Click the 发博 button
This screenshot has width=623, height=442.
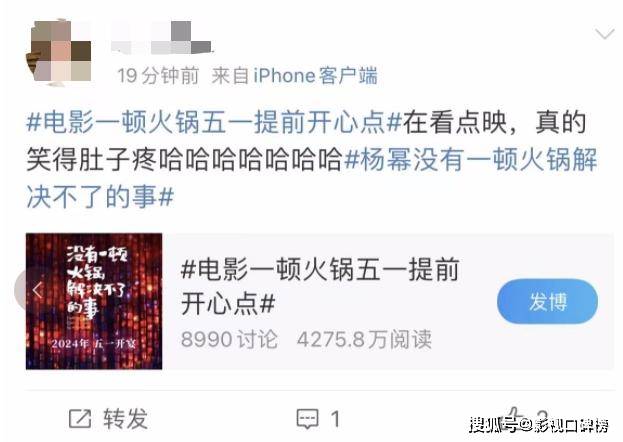pyautogui.click(x=547, y=302)
